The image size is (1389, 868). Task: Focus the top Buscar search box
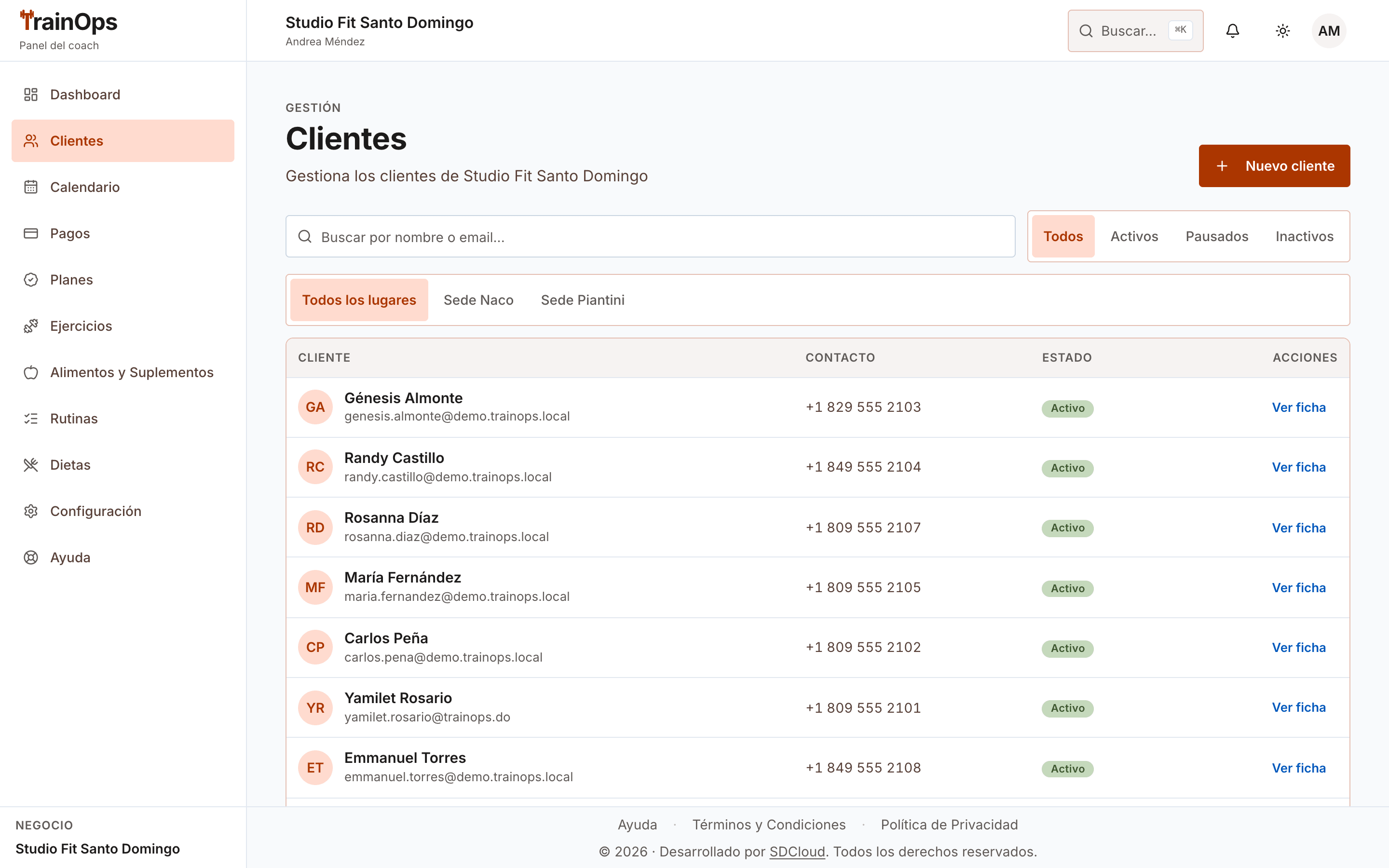[1135, 31]
